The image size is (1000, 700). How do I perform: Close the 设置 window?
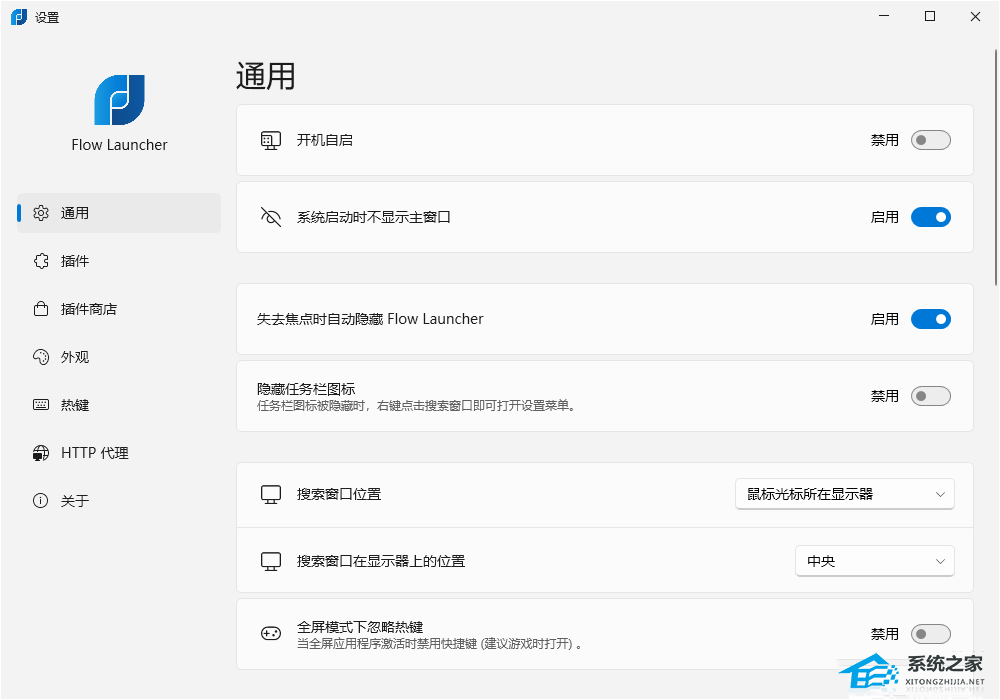tap(975, 17)
